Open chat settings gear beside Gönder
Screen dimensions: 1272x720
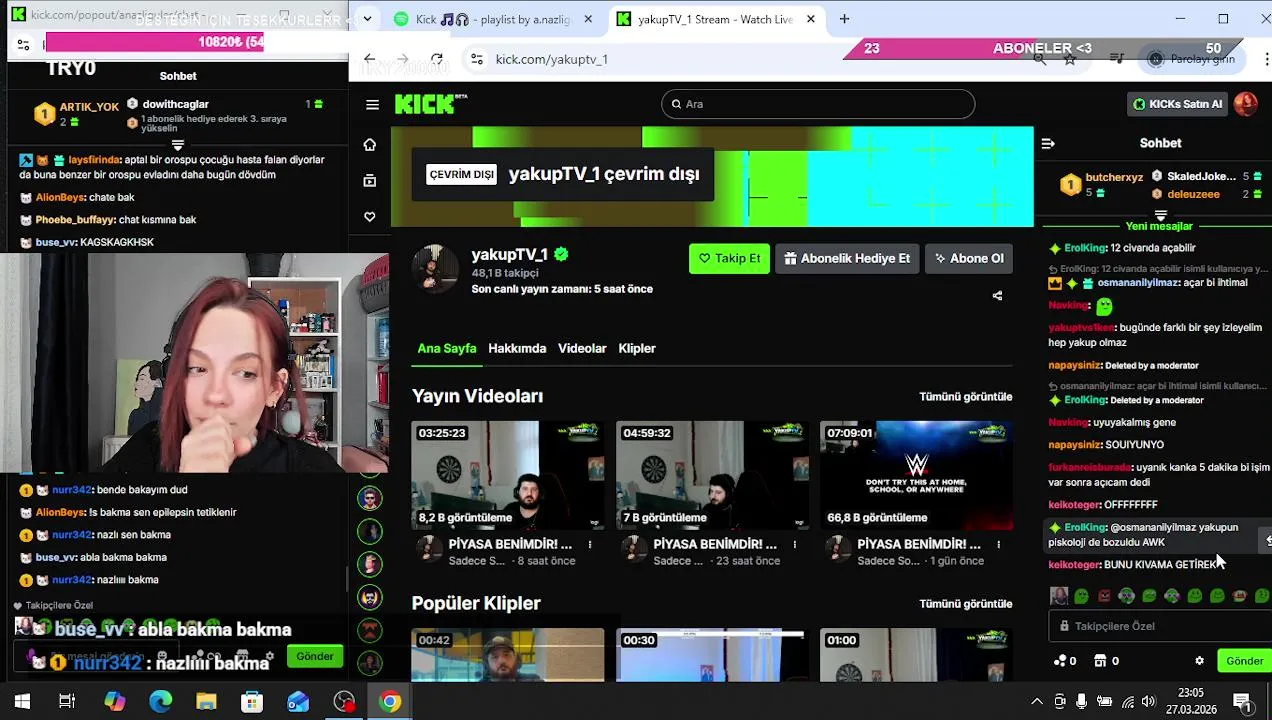coord(1199,661)
